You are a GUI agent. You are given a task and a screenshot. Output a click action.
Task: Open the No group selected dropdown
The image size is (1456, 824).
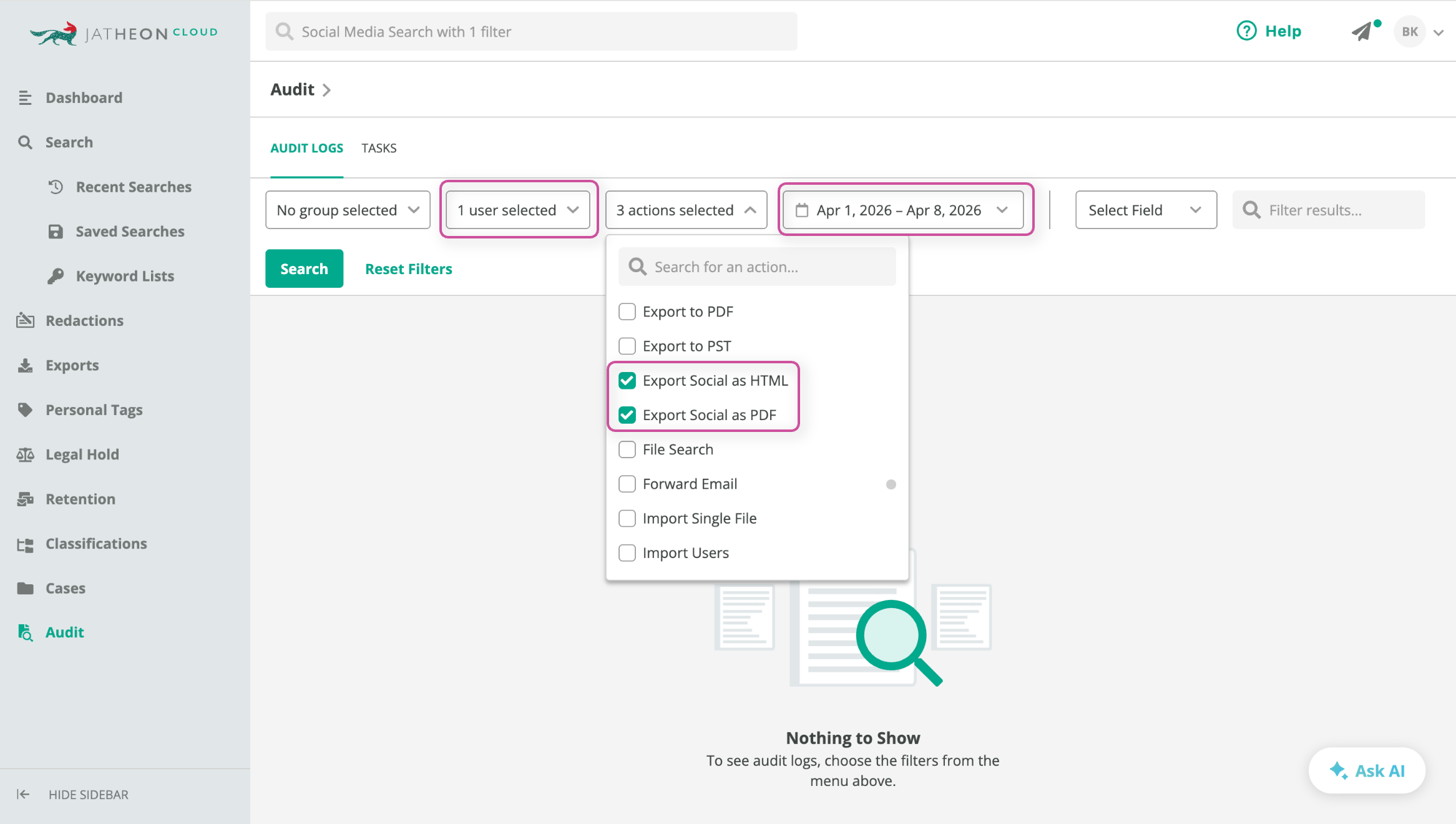pyautogui.click(x=348, y=210)
